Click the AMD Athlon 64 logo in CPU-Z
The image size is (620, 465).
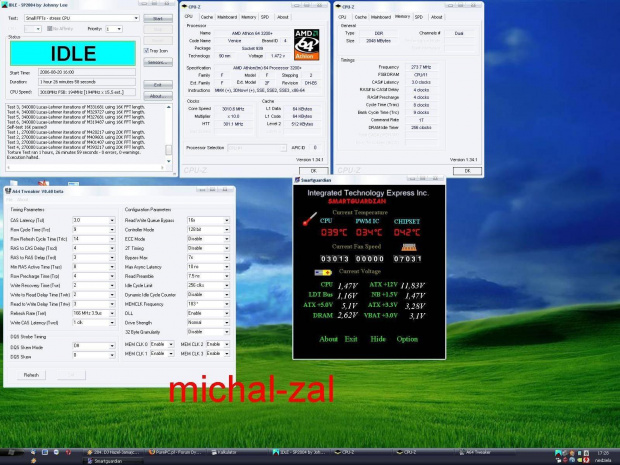click(x=306, y=45)
